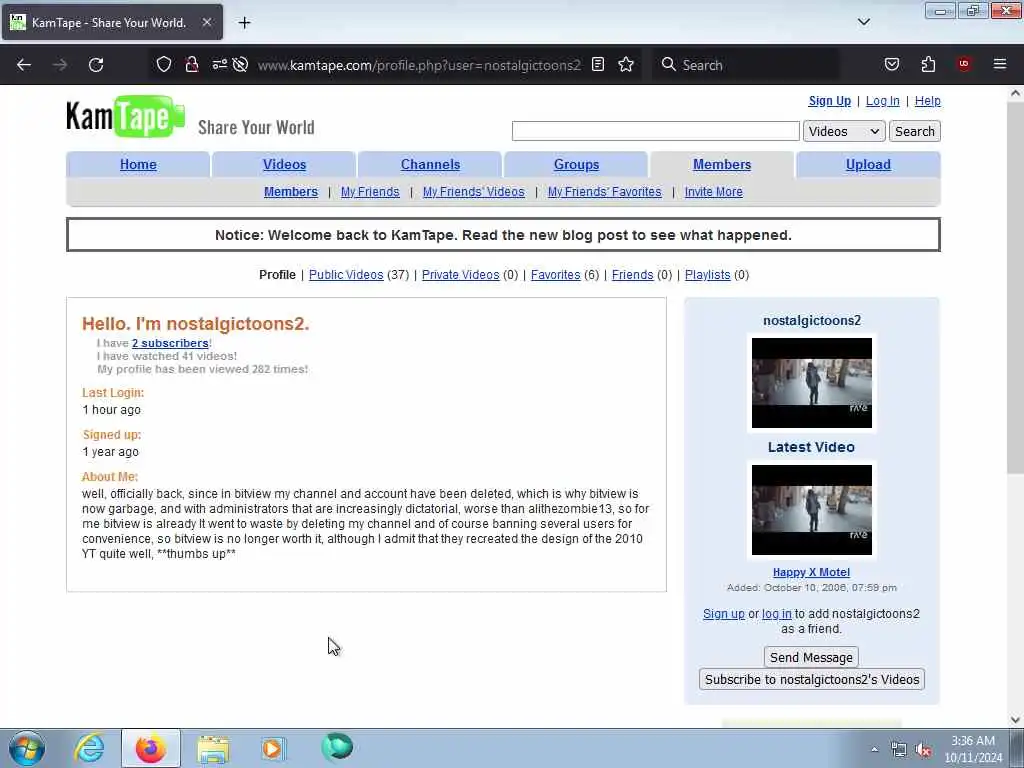Screen dimensions: 1024x768
Task: Click the Log In link at top
Action: (x=882, y=101)
